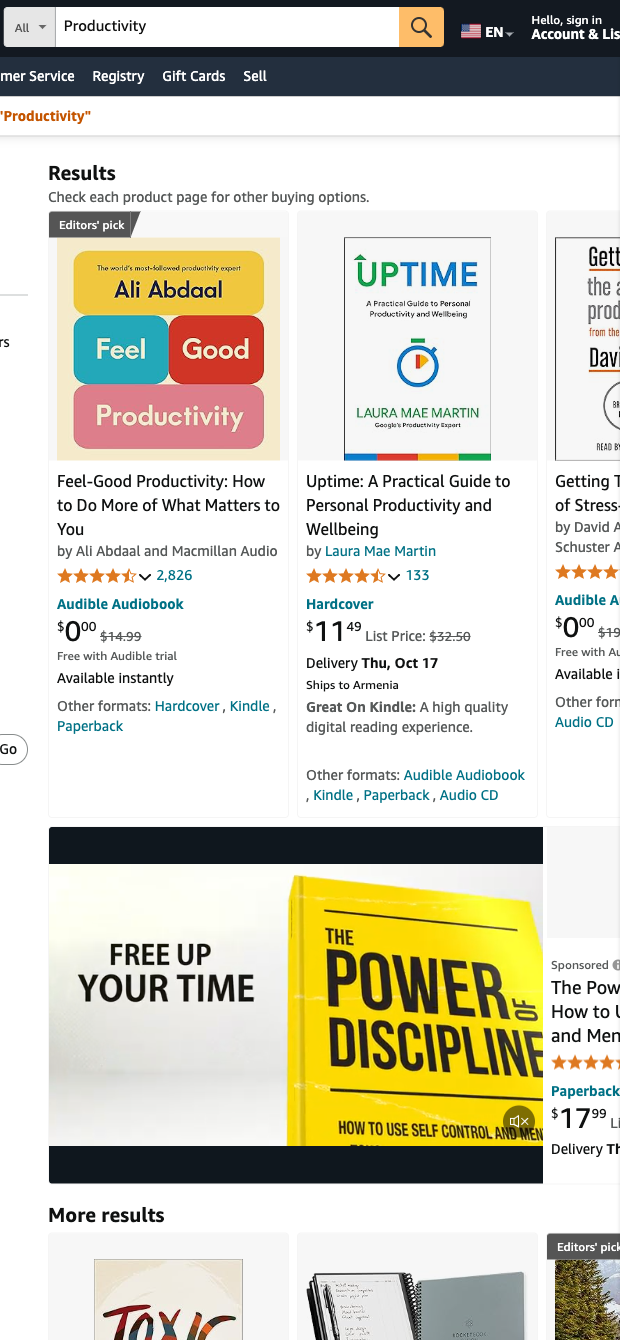The image size is (620, 1340).
Task: Open the All departments search dropdown
Action: [x=30, y=28]
